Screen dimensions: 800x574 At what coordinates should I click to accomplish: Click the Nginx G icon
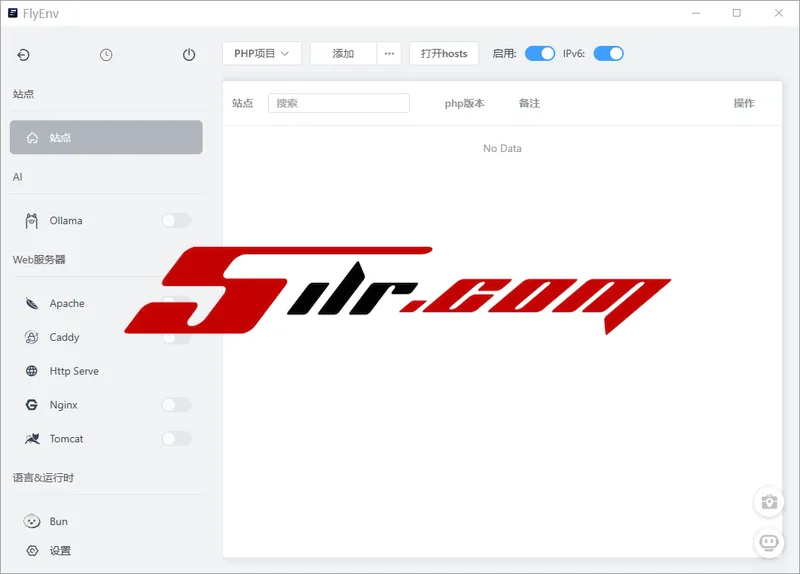(32, 405)
